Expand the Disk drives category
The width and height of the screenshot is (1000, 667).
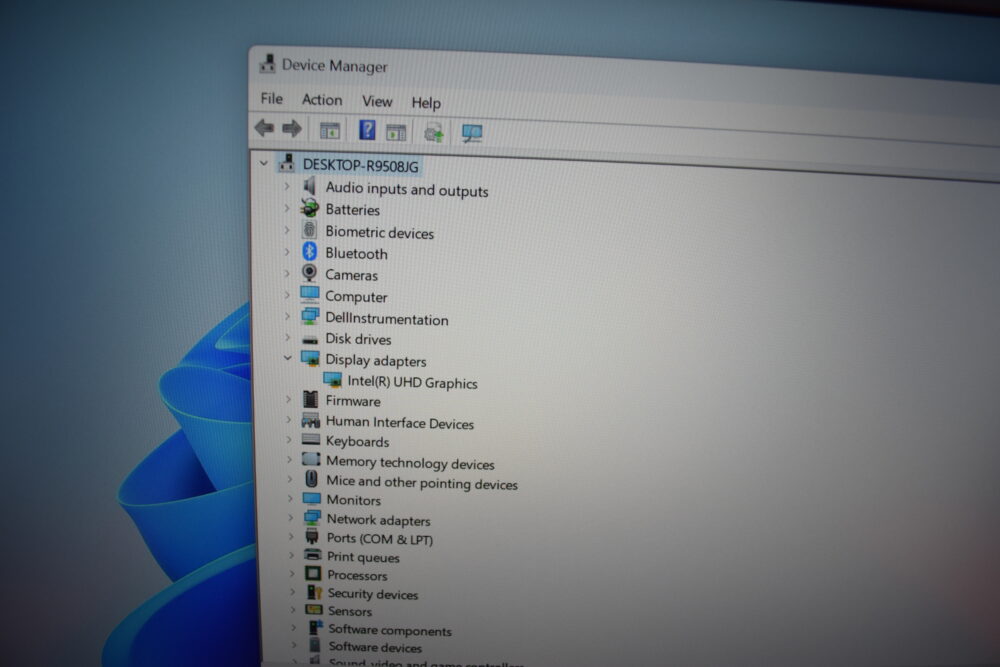[287, 337]
